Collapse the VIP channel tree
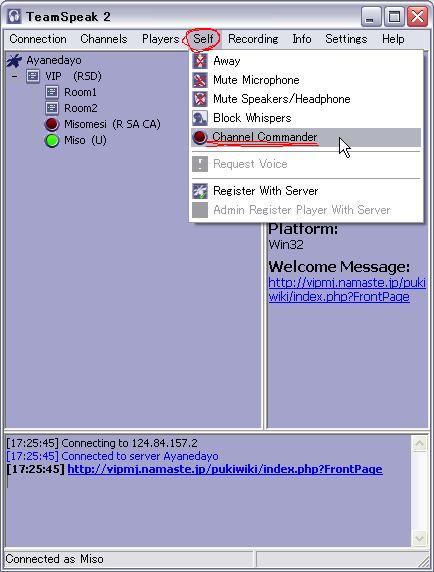The image size is (434, 572). point(15,77)
